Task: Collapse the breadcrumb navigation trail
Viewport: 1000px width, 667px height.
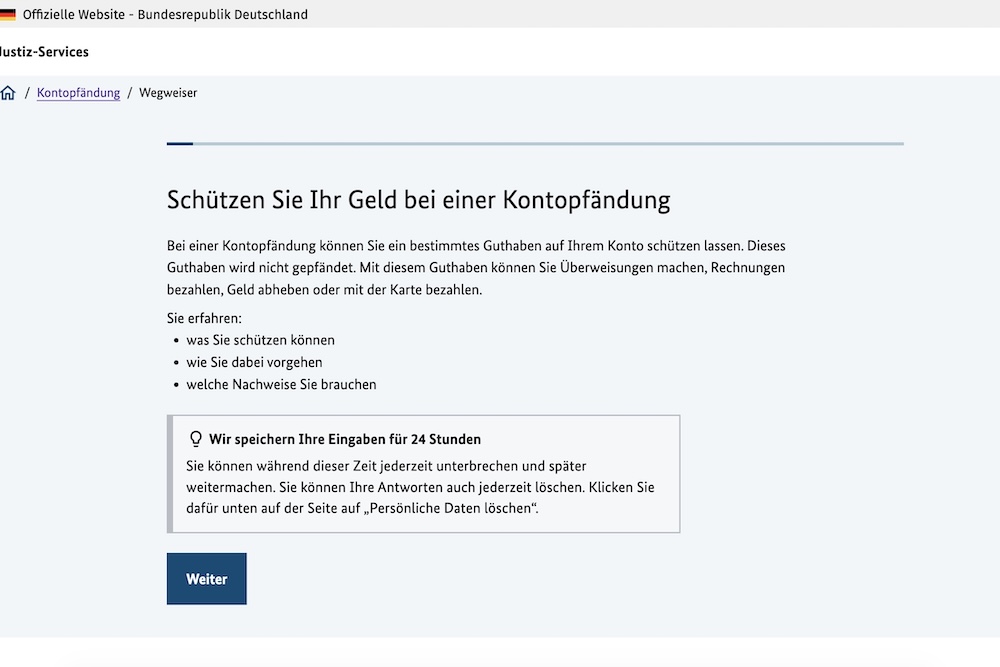Action: pyautogui.click(x=100, y=92)
